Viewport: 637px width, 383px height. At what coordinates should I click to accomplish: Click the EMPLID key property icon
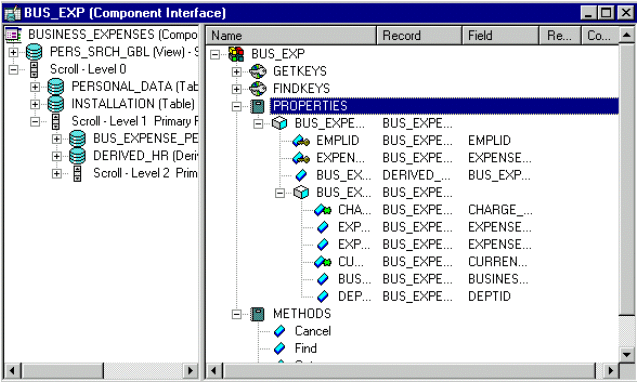point(301,141)
